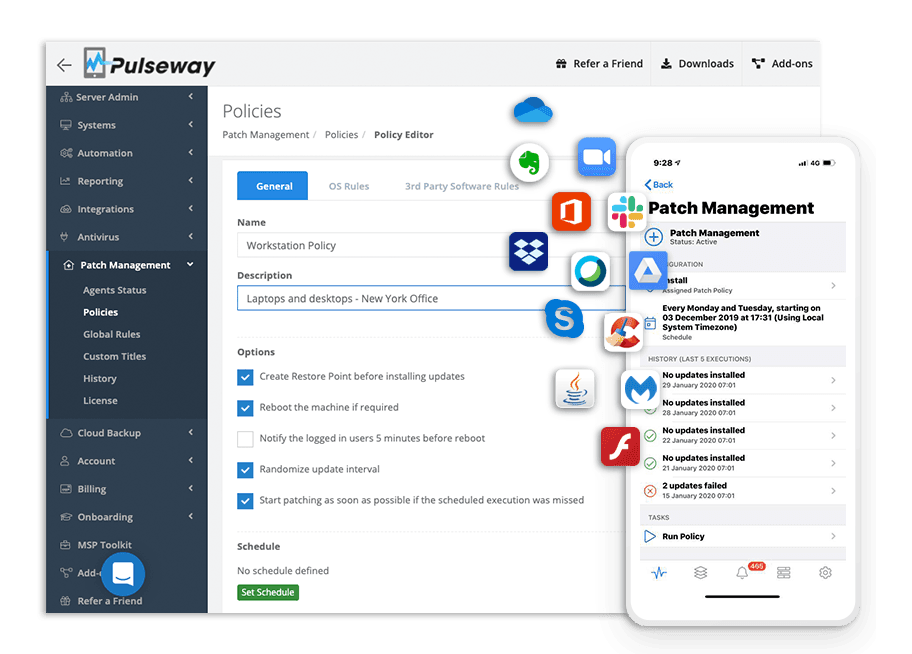Screen dimensions: 912x654
Task: Click the Cisco Webex circular icon
Action: coord(590,271)
